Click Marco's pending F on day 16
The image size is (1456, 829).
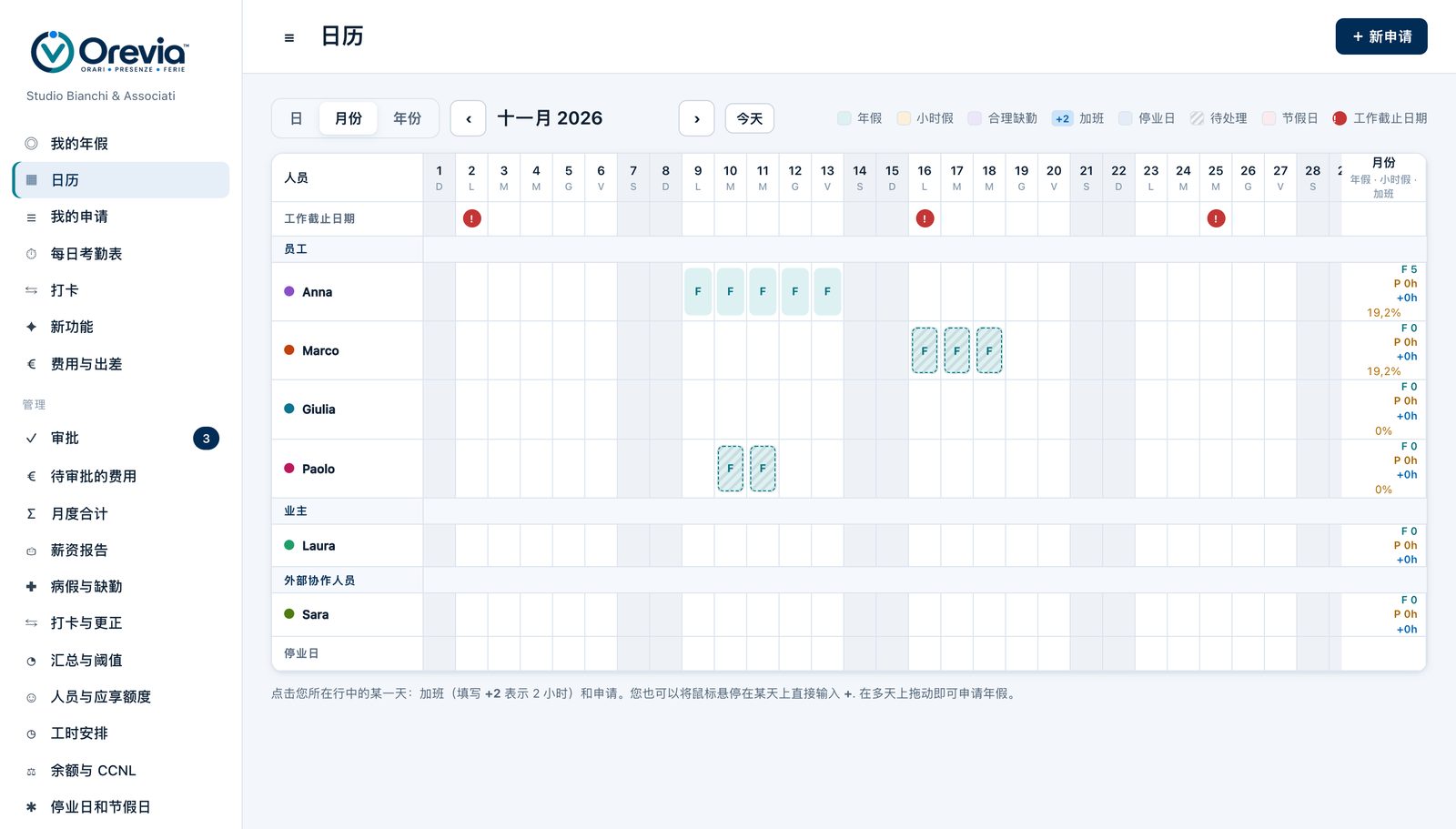click(x=925, y=350)
